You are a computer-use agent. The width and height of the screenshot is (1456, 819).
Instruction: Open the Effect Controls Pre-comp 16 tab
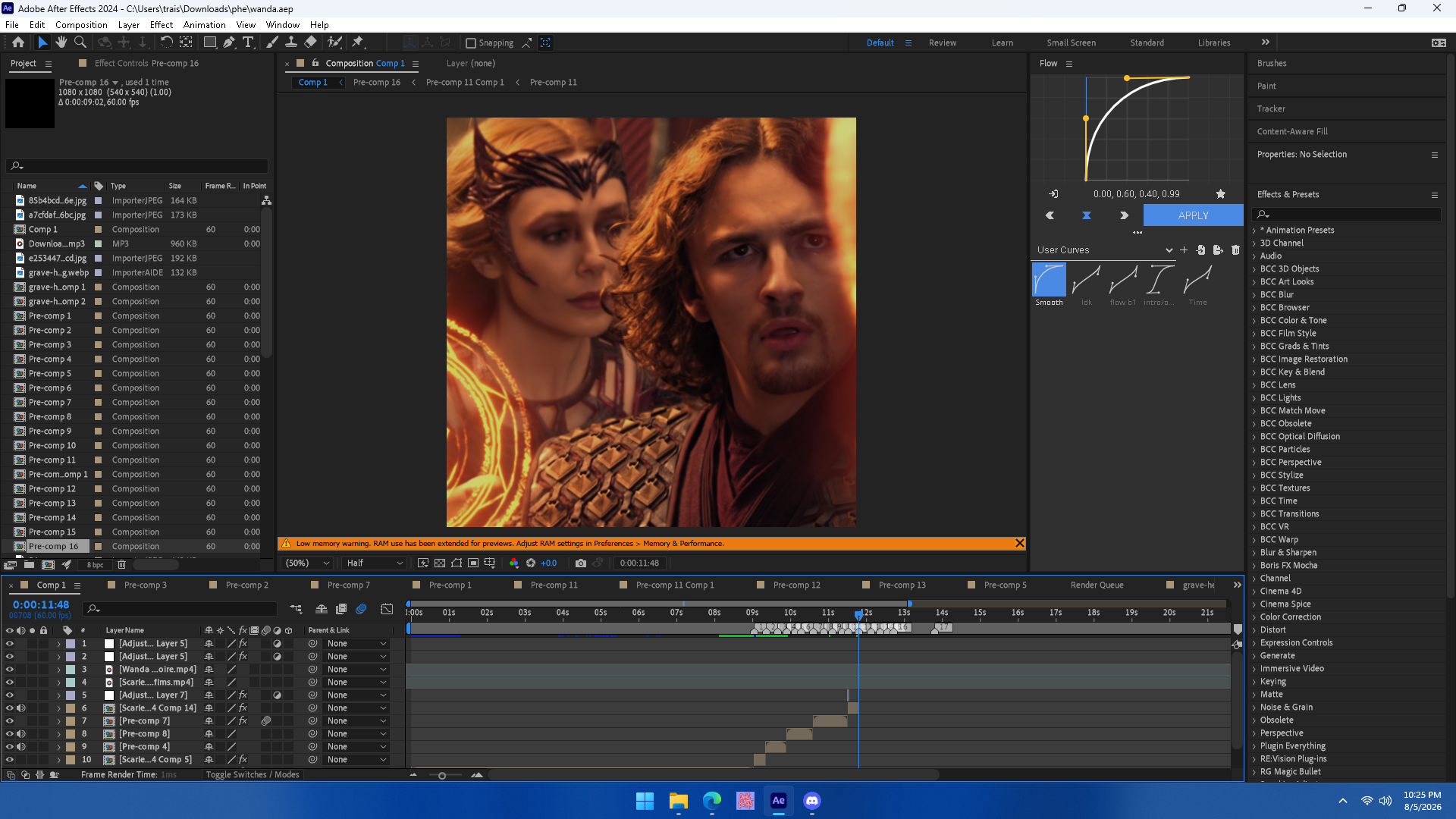(x=146, y=64)
